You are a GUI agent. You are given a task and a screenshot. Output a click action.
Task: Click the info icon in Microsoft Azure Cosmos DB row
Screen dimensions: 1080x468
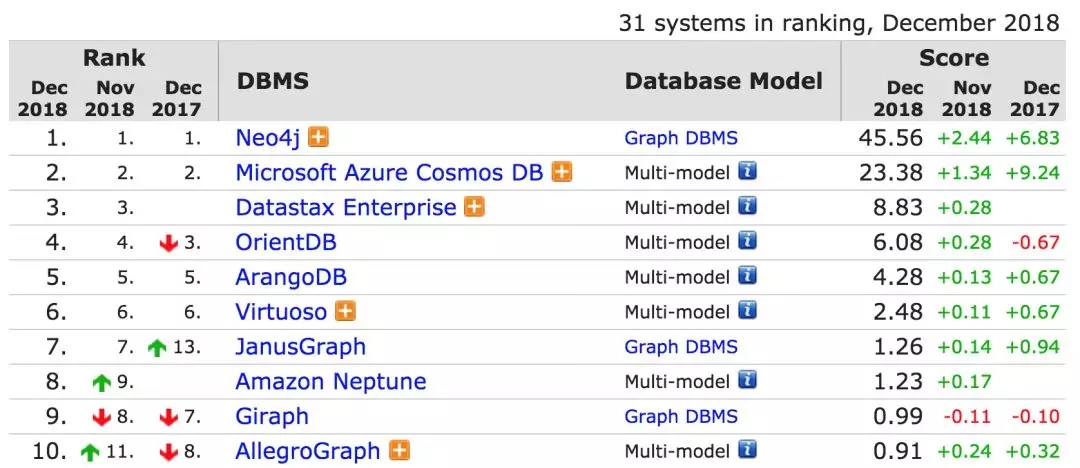pos(747,172)
